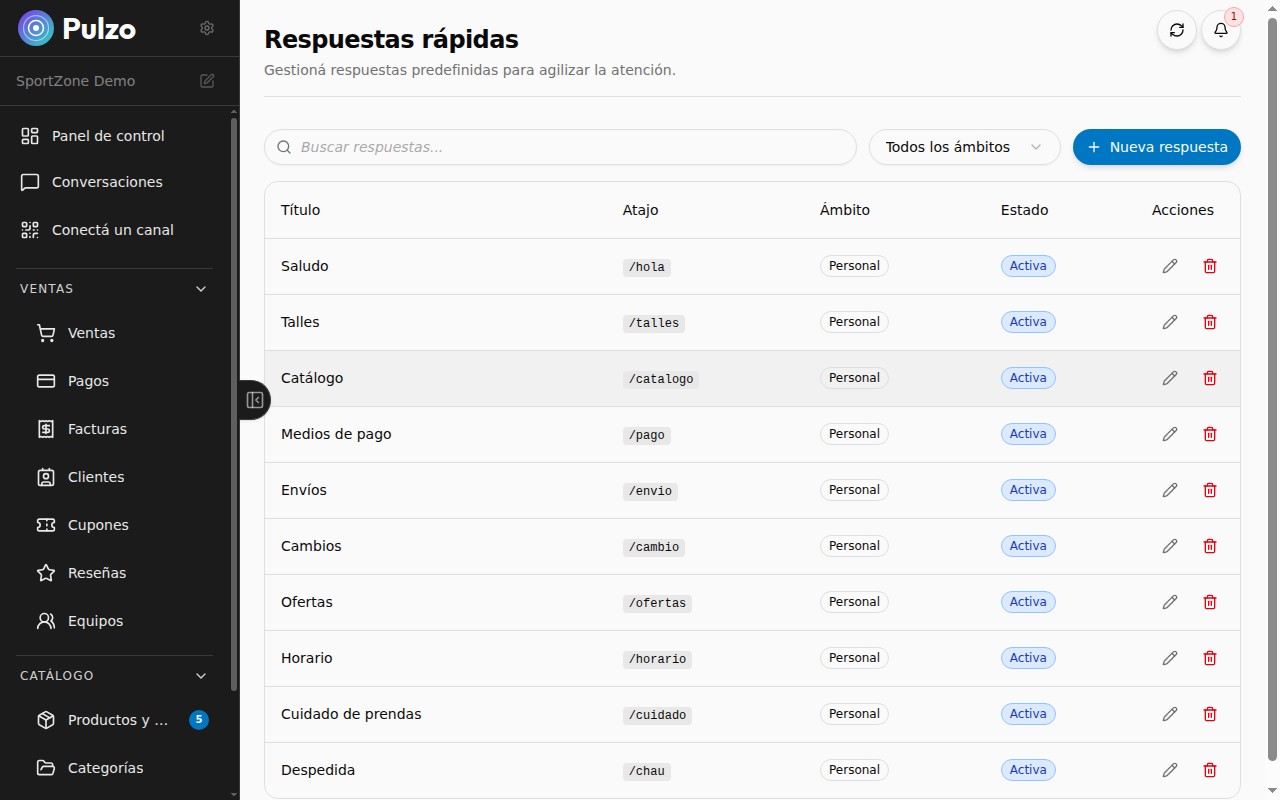This screenshot has height=800, width=1280.
Task: Open notifications via the bell icon
Action: click(1220, 30)
